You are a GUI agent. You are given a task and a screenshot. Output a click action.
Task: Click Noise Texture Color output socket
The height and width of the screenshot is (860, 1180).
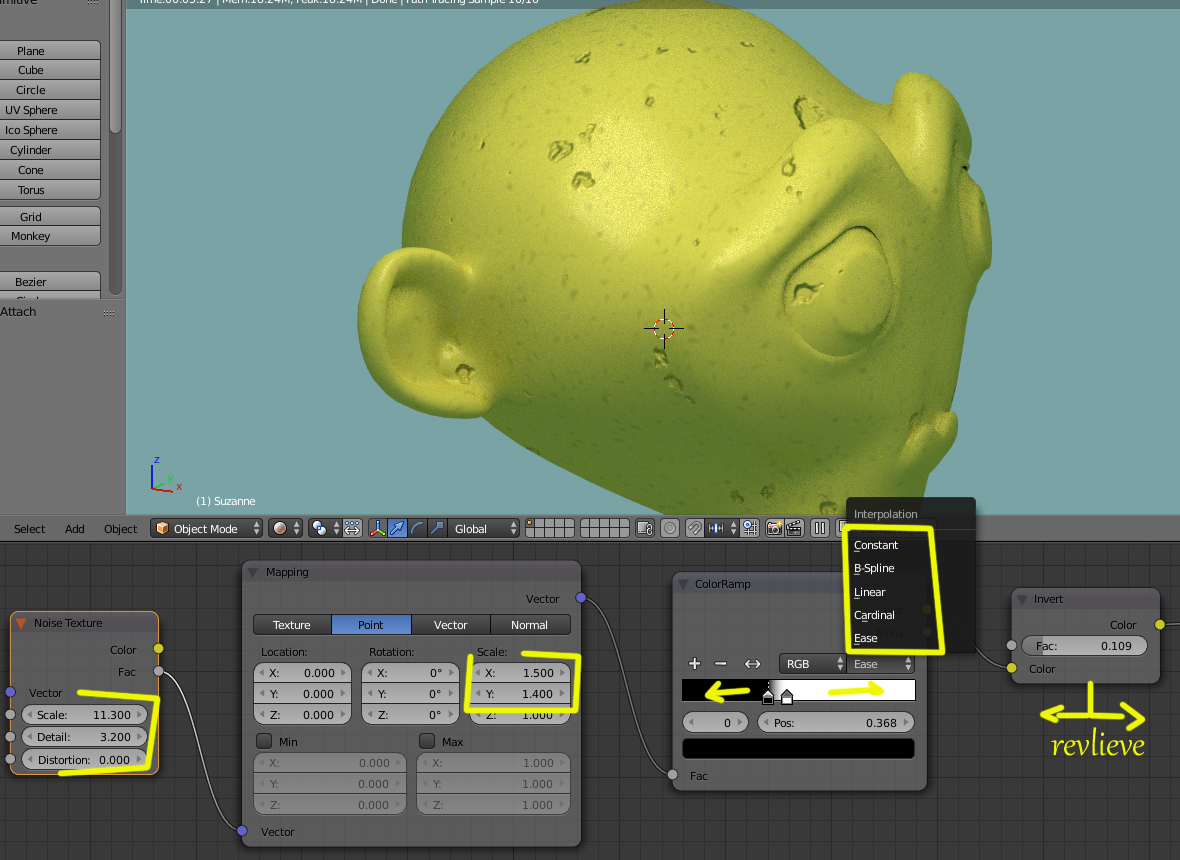(x=158, y=649)
